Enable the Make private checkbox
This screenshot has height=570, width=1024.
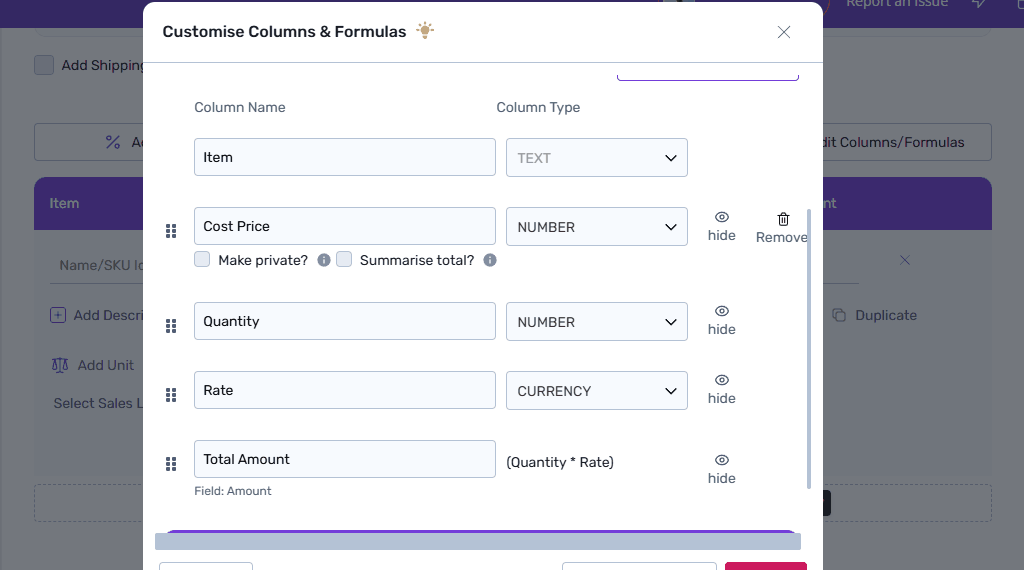(x=202, y=260)
